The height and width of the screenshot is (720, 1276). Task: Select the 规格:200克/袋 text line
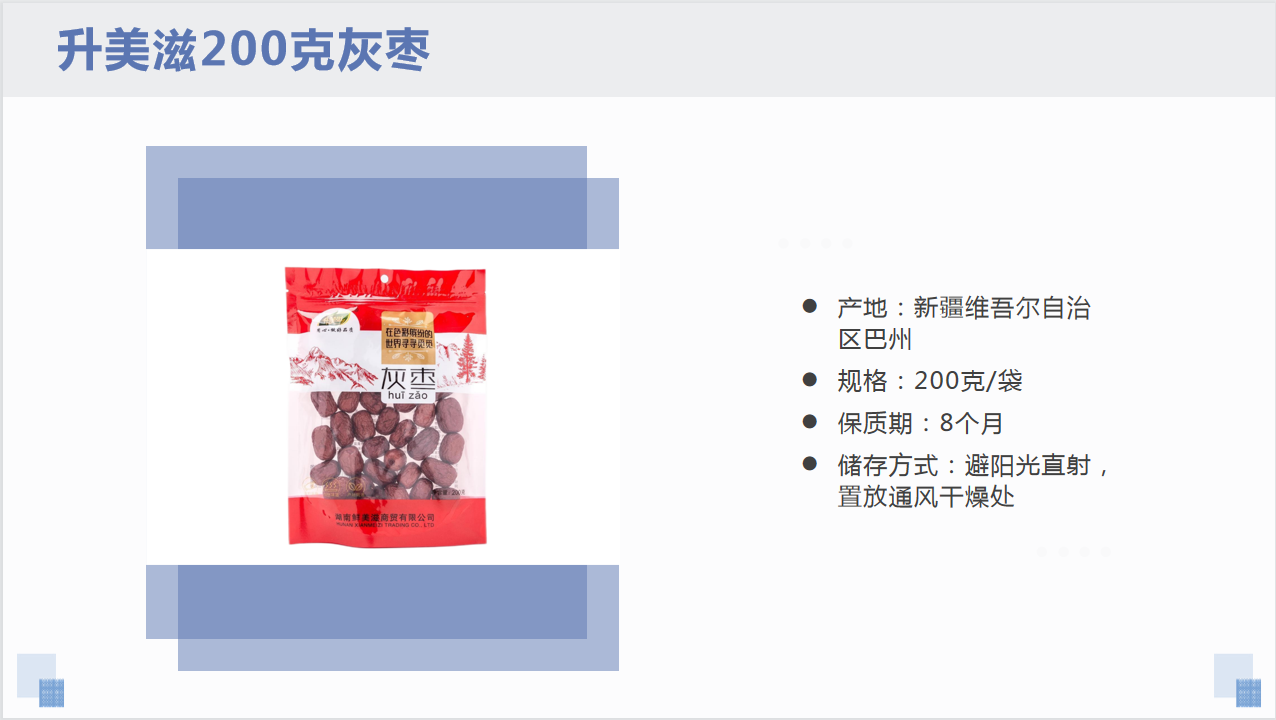[x=930, y=380]
